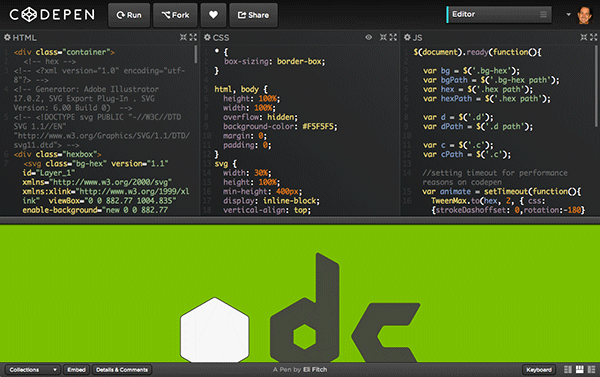Click "var hexPath" JS line
This screenshot has height=377, width=600.
point(486,99)
